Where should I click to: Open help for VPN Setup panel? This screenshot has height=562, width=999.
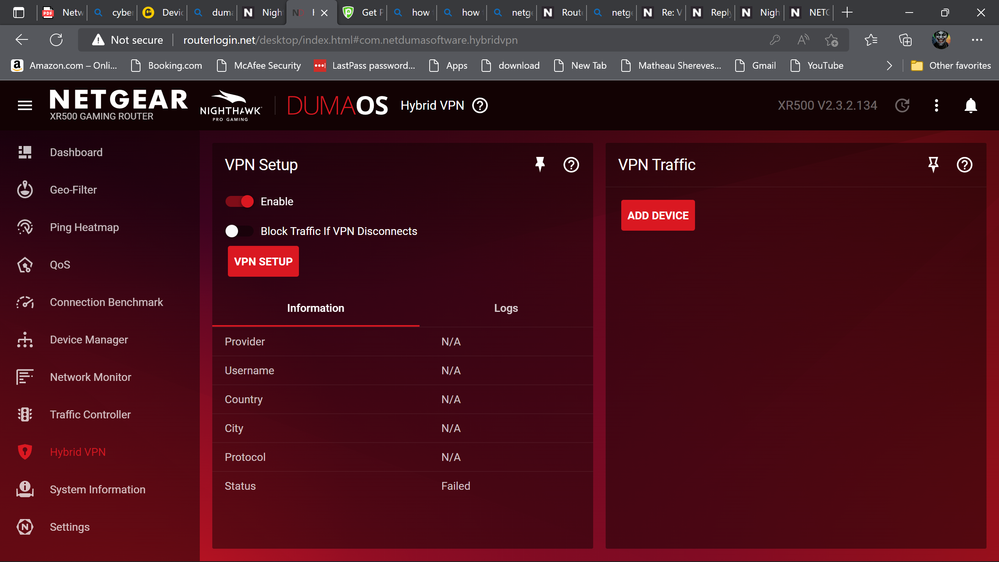pos(571,165)
